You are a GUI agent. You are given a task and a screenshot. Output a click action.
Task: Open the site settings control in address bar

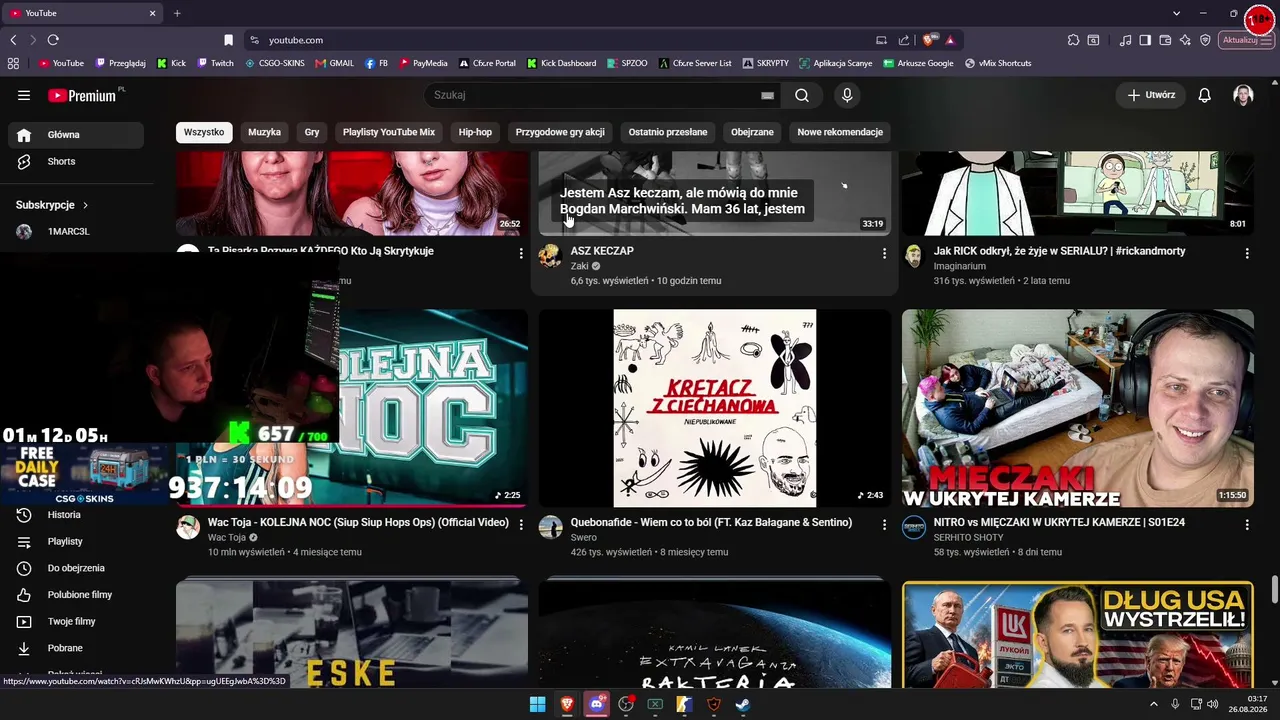(x=254, y=40)
